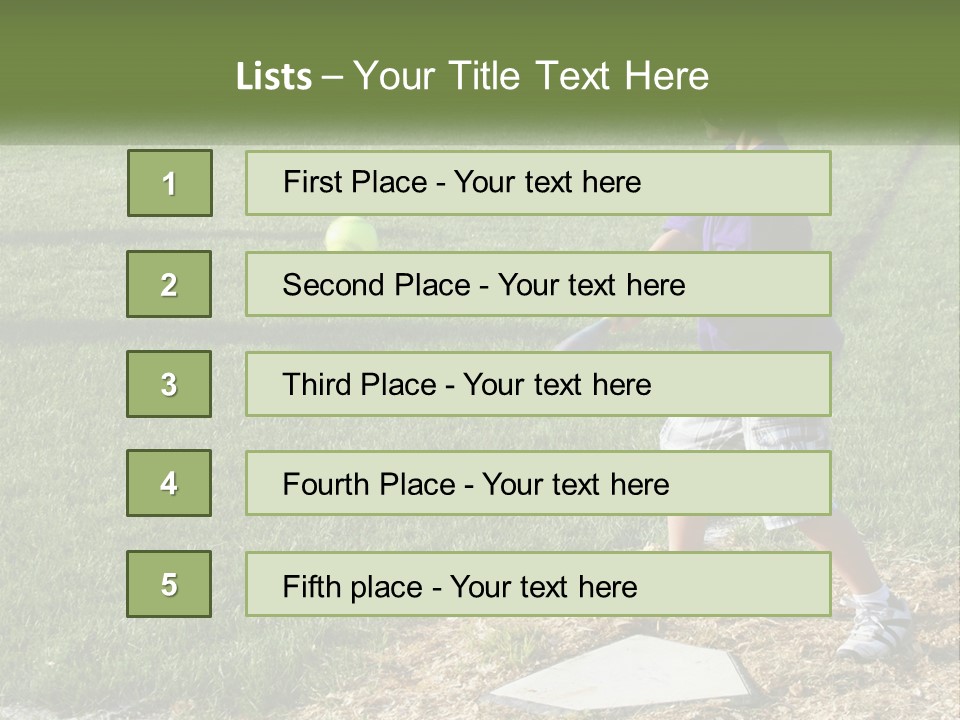
Task: Select the Fifth place text field
Action: [538, 584]
